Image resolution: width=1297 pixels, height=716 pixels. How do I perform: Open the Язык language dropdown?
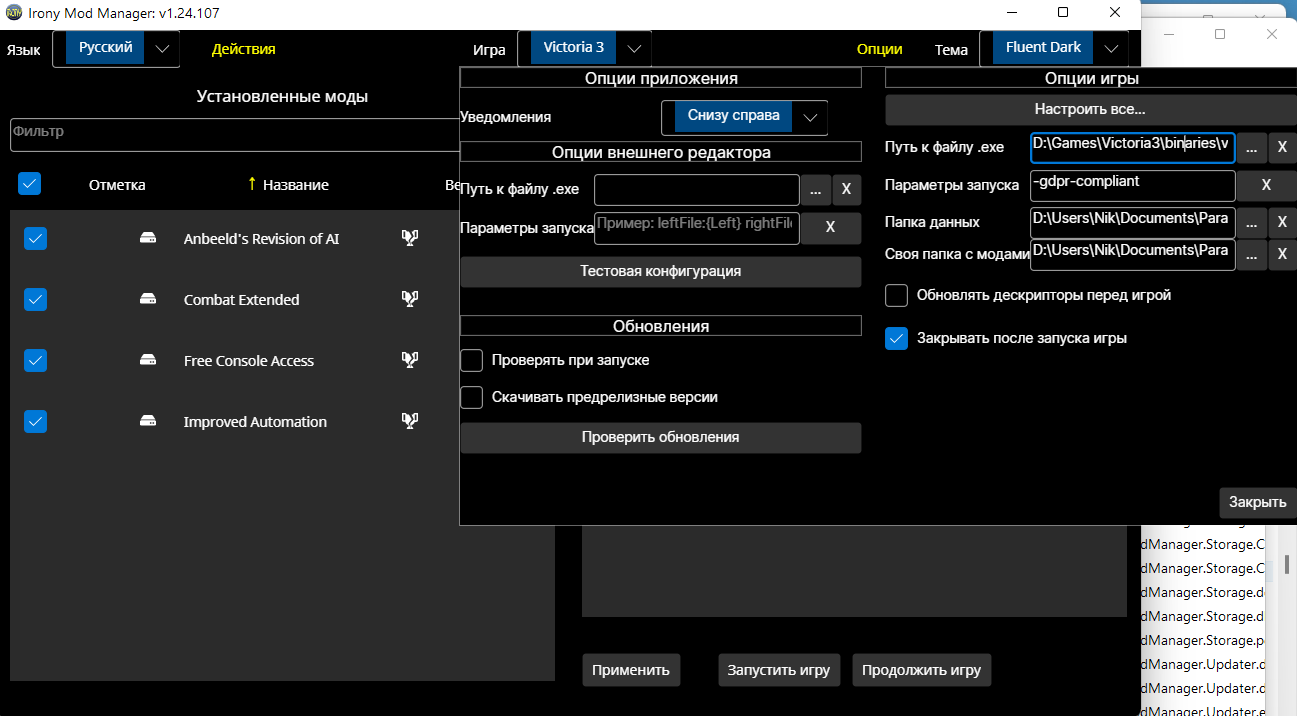click(x=116, y=48)
